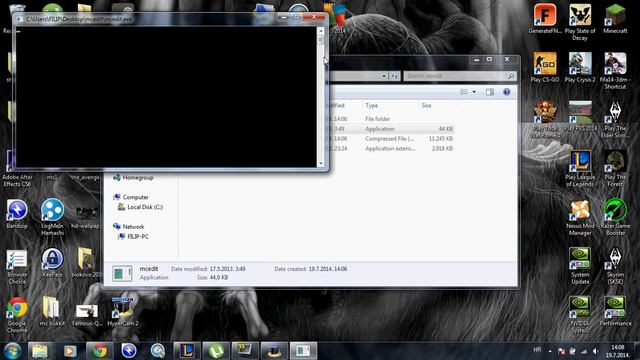Open fifa14-3dm Shortcut icon
The width and height of the screenshot is (640, 360).
coord(615,71)
